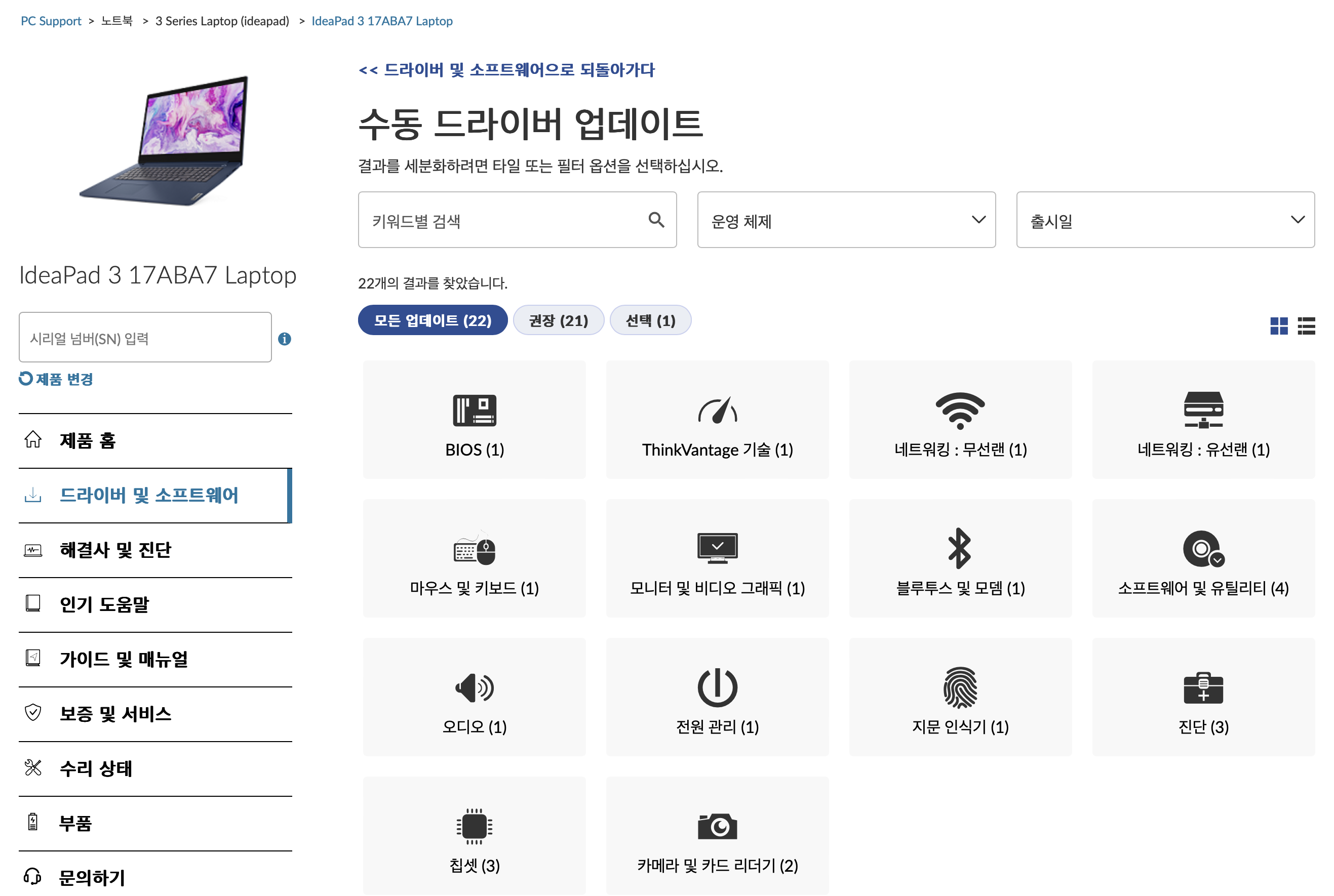Click the camera and card reader icon
The height and width of the screenshot is (896, 1334).
point(717,826)
